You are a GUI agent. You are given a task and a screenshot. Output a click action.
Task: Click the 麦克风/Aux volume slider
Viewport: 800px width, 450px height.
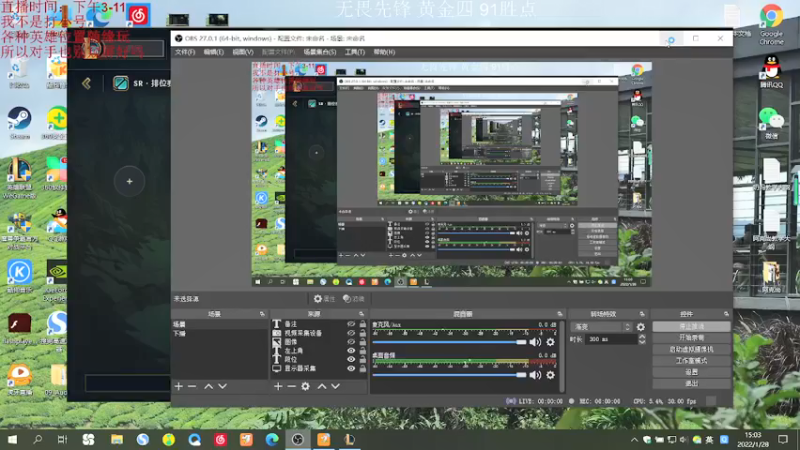pos(449,342)
